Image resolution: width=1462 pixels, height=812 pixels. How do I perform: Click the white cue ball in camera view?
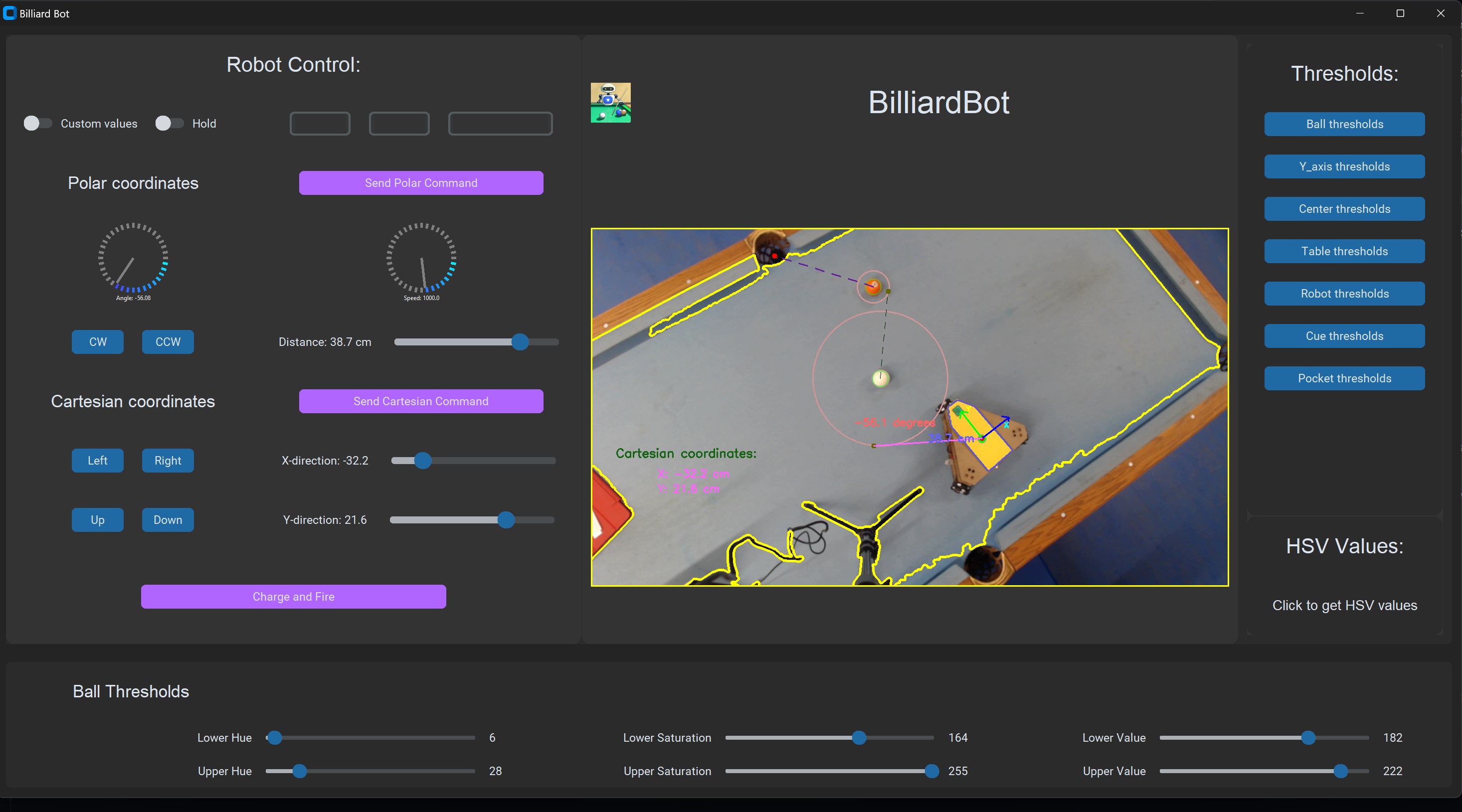pos(880,378)
